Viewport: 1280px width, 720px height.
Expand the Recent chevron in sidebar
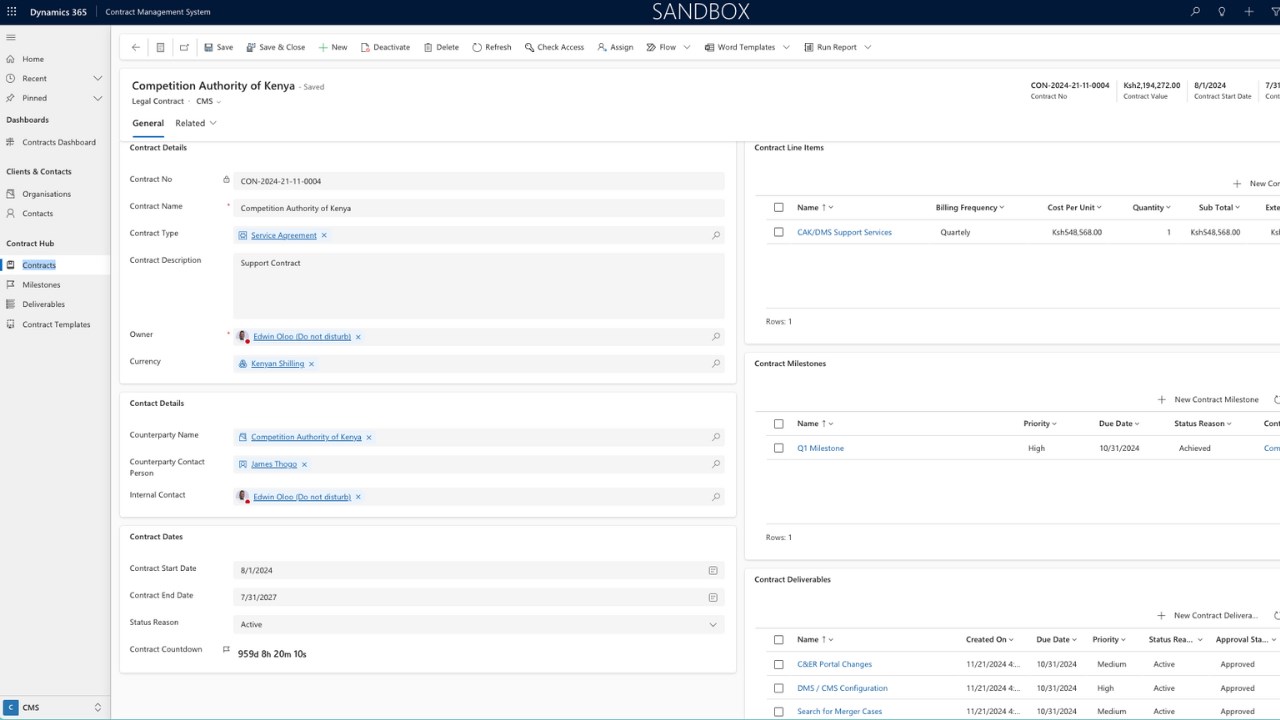98,78
